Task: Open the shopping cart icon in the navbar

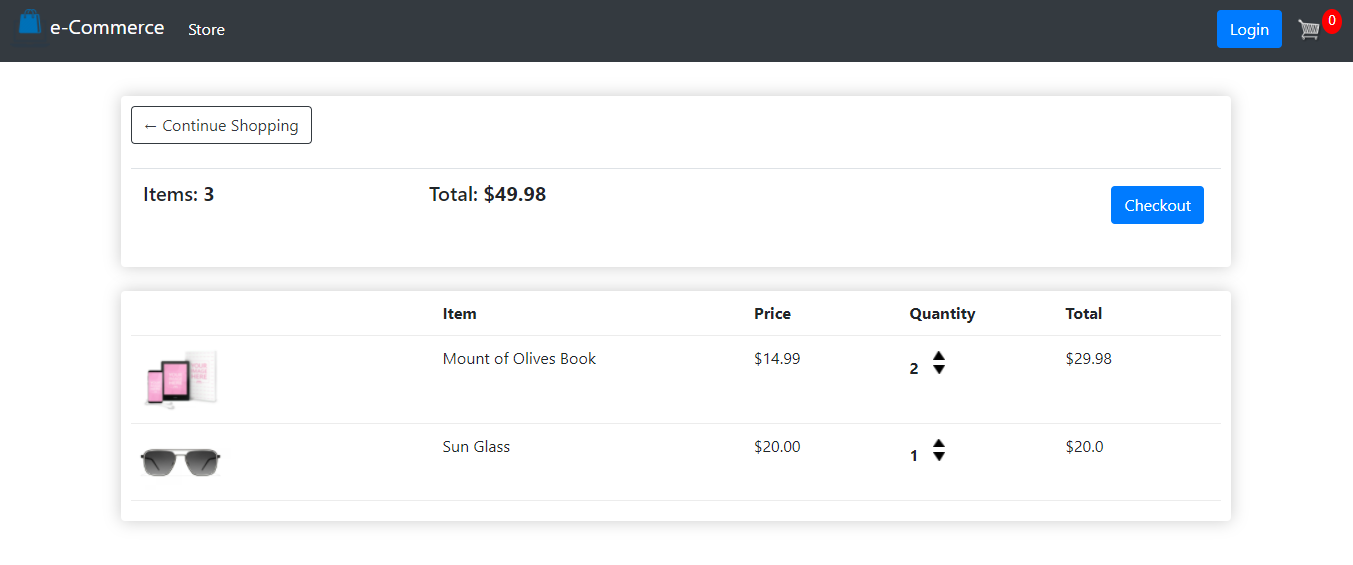Action: [x=1309, y=30]
